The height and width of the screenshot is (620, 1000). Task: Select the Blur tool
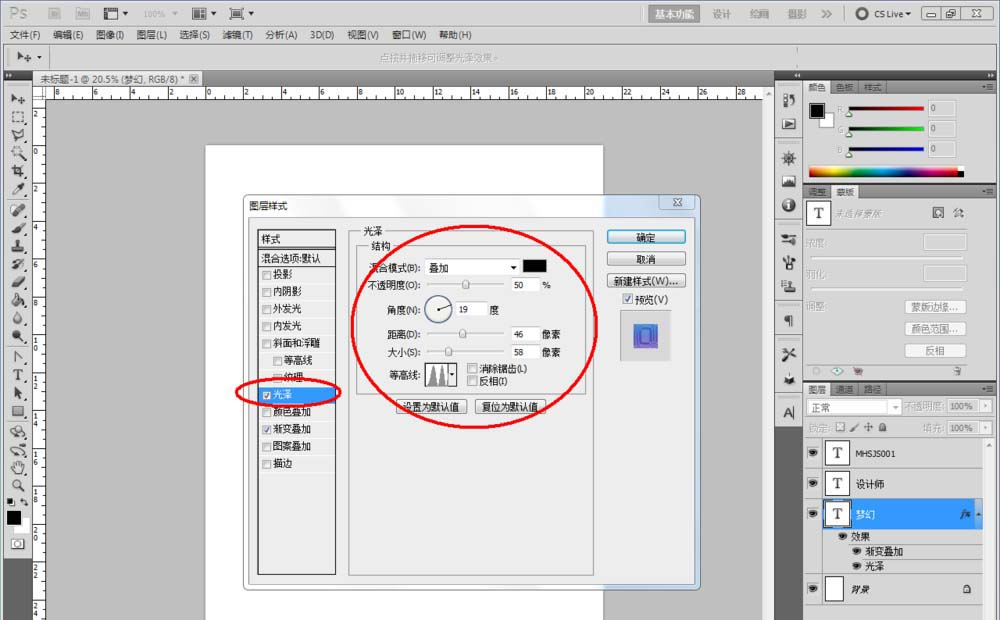point(18,318)
